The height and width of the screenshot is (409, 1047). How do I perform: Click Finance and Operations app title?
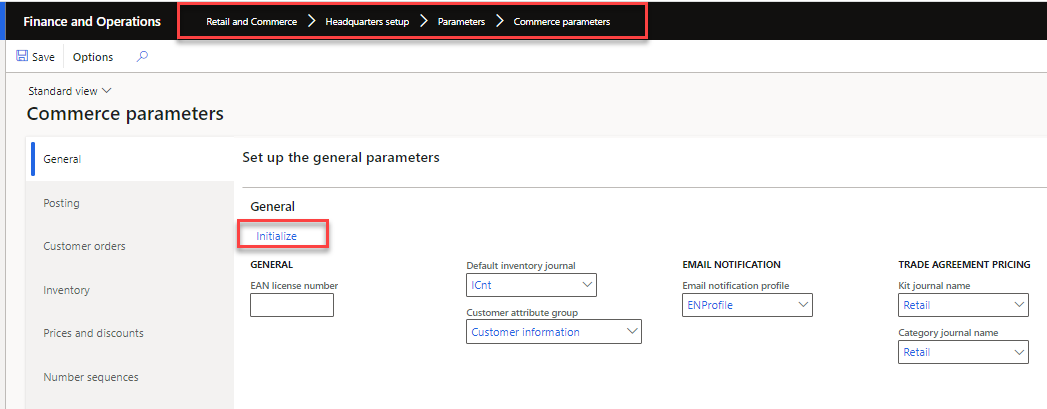tap(92, 21)
